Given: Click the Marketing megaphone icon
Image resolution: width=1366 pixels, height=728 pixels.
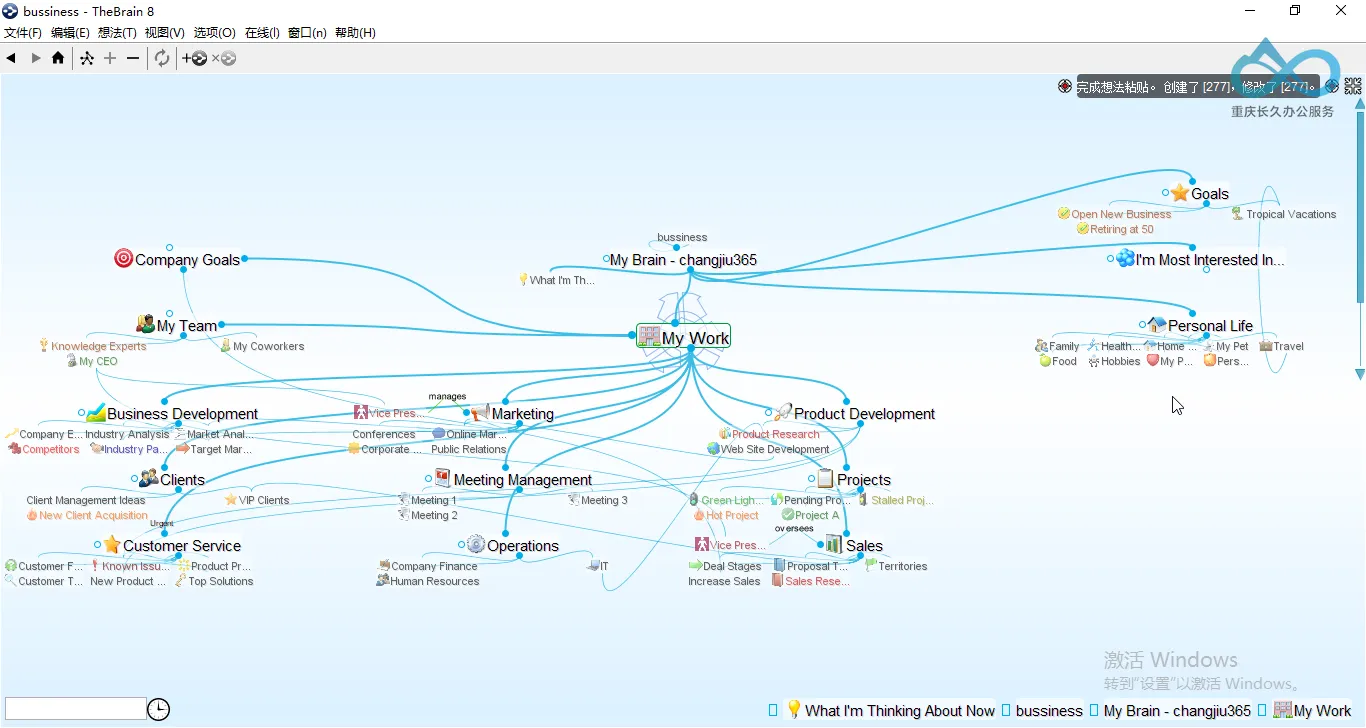Looking at the screenshot, I should pos(480,412).
